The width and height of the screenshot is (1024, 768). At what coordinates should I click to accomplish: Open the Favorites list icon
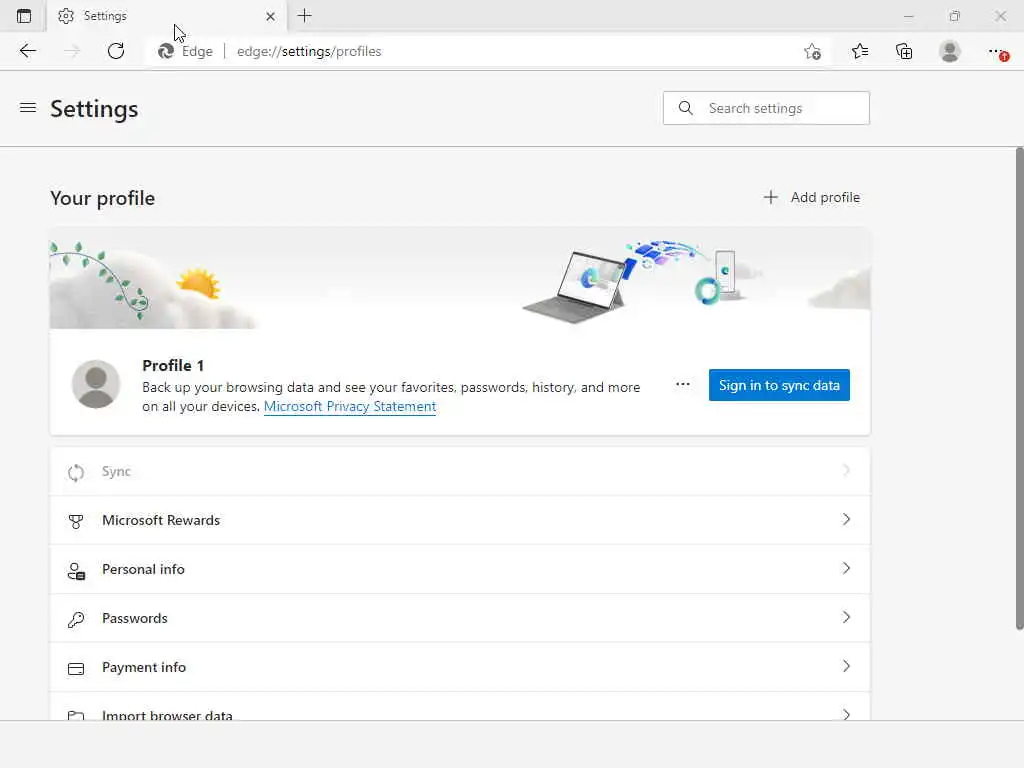click(859, 51)
